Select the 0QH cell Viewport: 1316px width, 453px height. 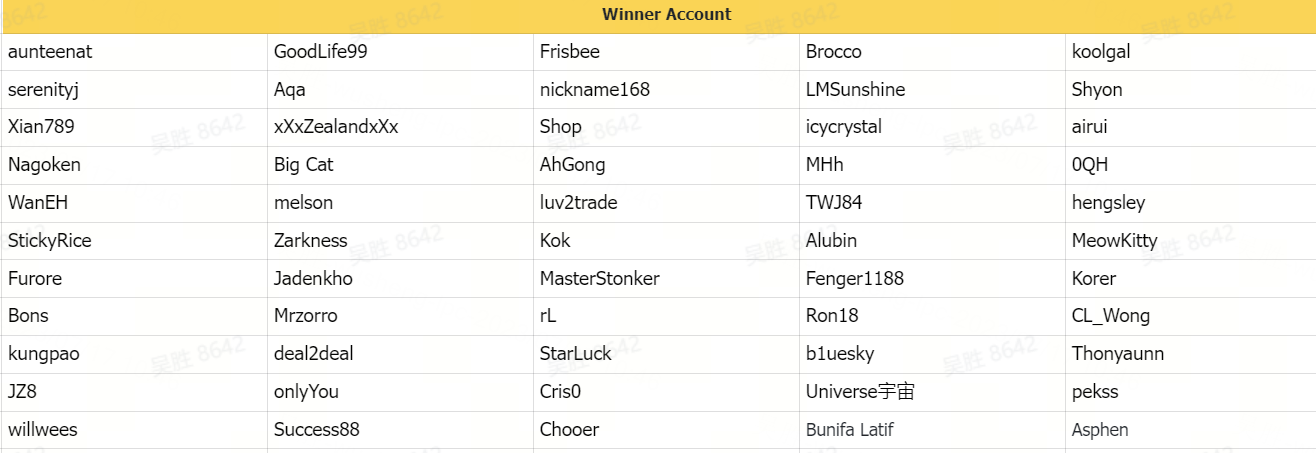1191,165
